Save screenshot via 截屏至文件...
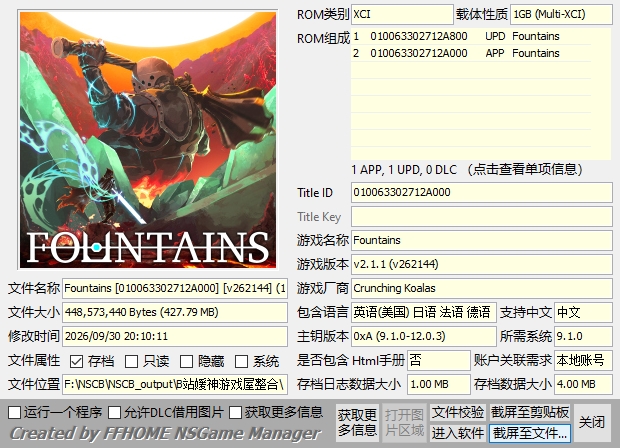The height and width of the screenshot is (448, 620). 530,433
